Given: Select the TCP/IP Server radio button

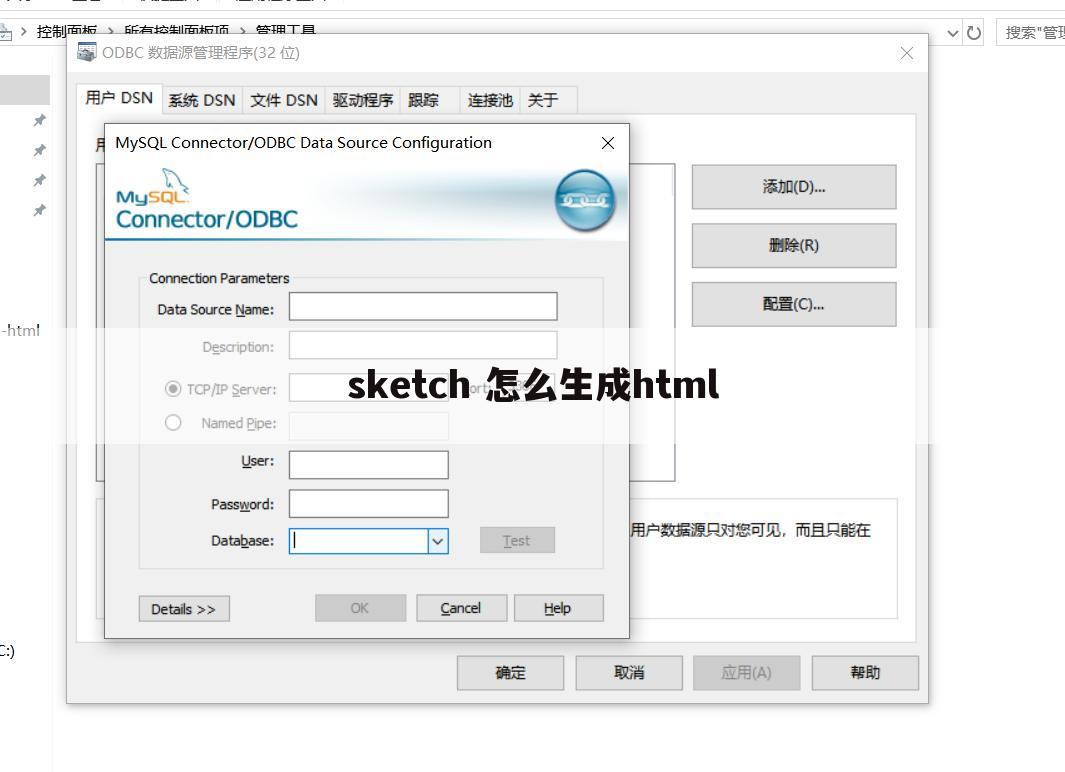Looking at the screenshot, I should [173, 388].
